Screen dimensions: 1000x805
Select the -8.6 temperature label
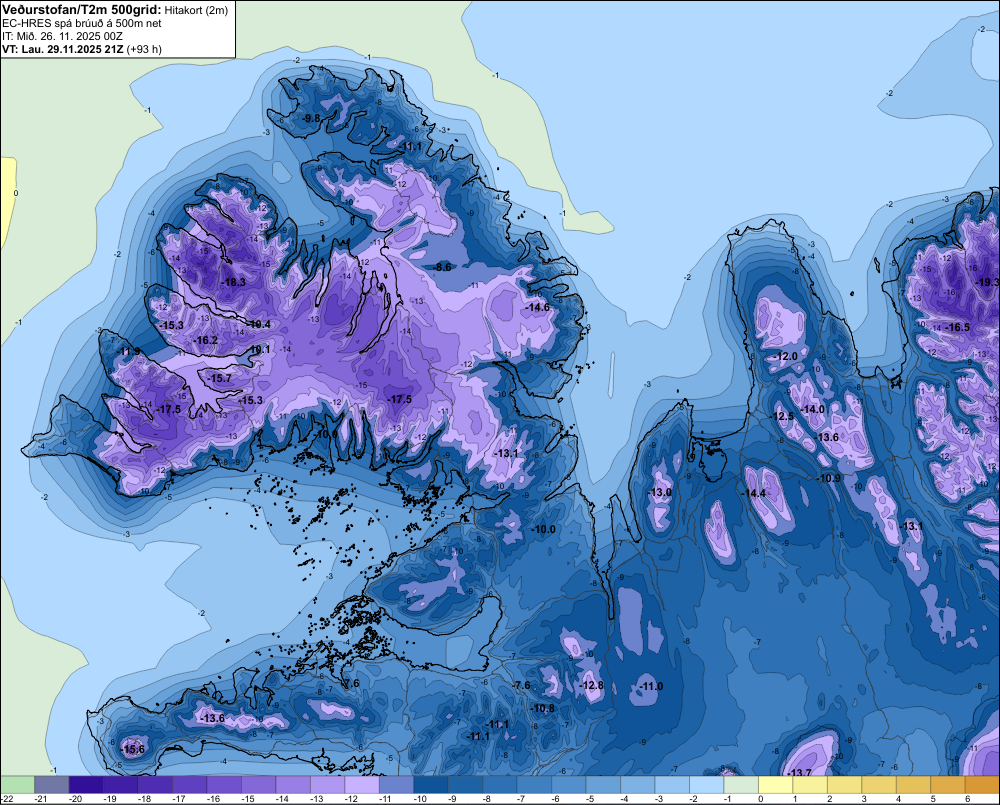tap(442, 267)
